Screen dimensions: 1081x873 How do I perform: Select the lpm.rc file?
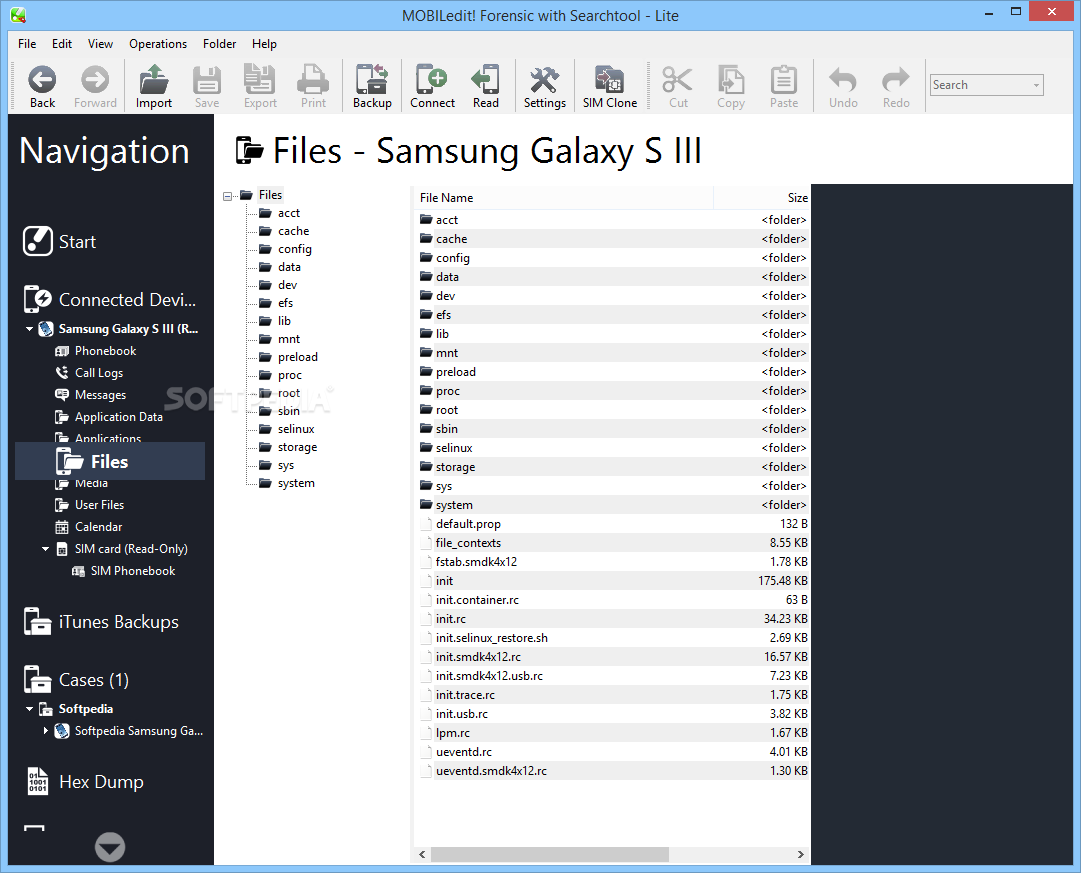pos(612,732)
